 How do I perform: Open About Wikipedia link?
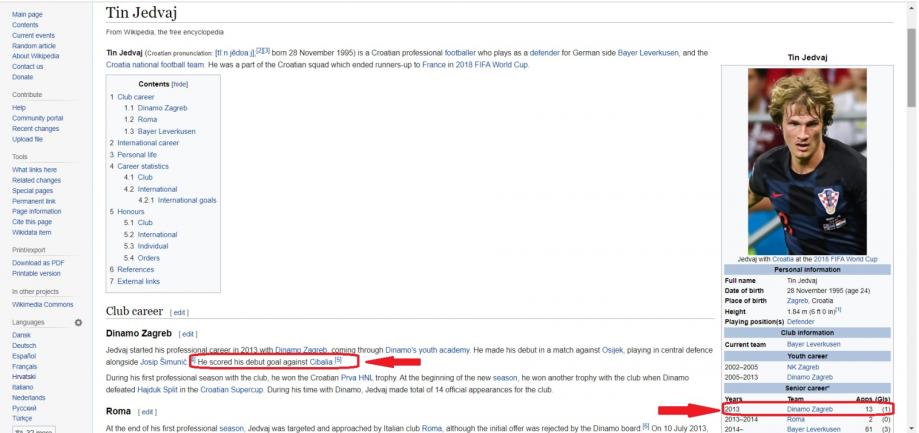pyautogui.click(x=35, y=56)
